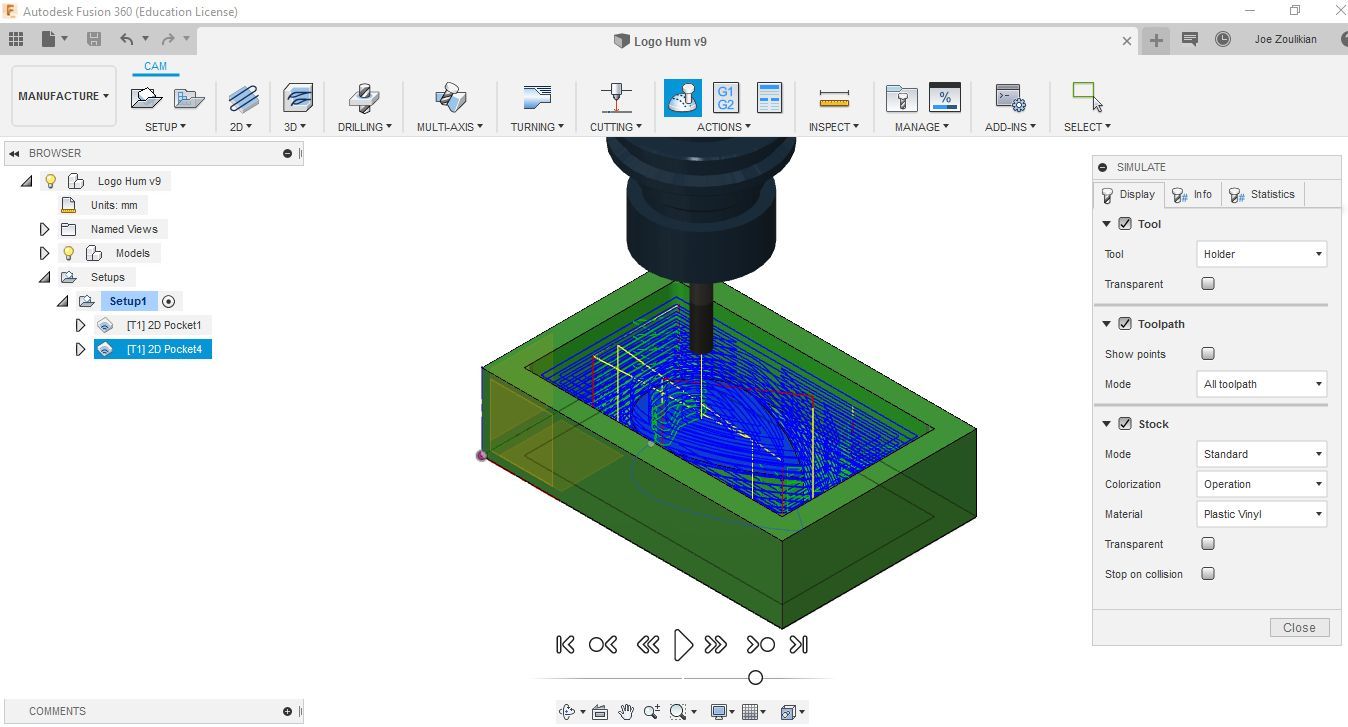This screenshot has width=1348, height=727.
Task: Open the INSPECT menu
Action: click(834, 127)
